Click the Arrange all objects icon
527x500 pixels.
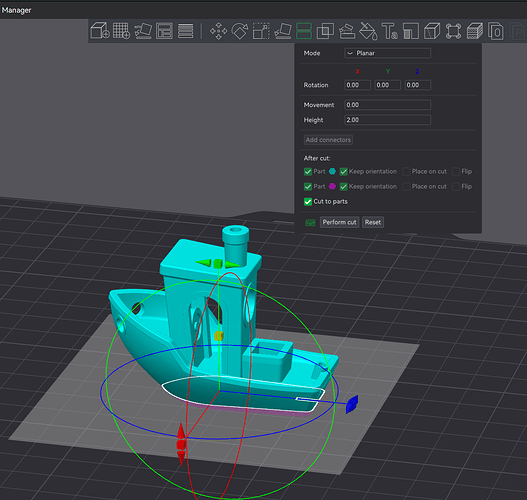click(x=164, y=31)
